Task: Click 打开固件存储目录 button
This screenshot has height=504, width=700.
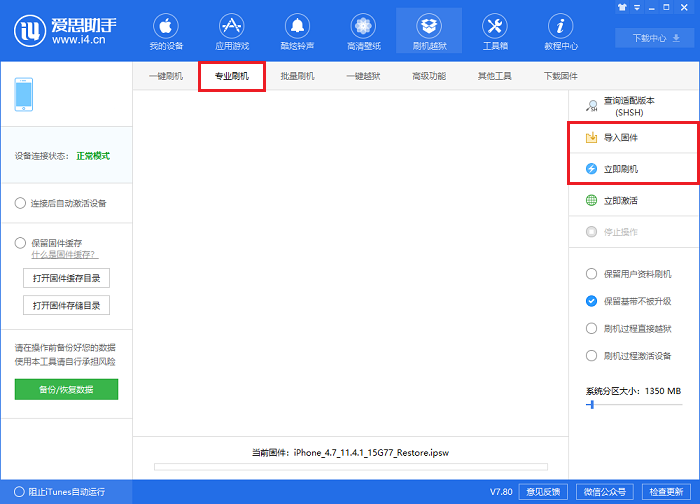Action: pos(66,305)
